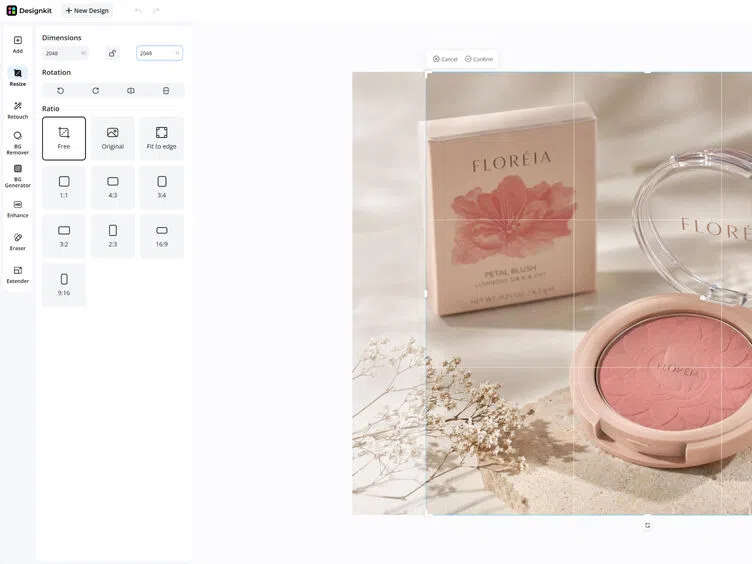Click the top edge crop handle

click(647, 72)
